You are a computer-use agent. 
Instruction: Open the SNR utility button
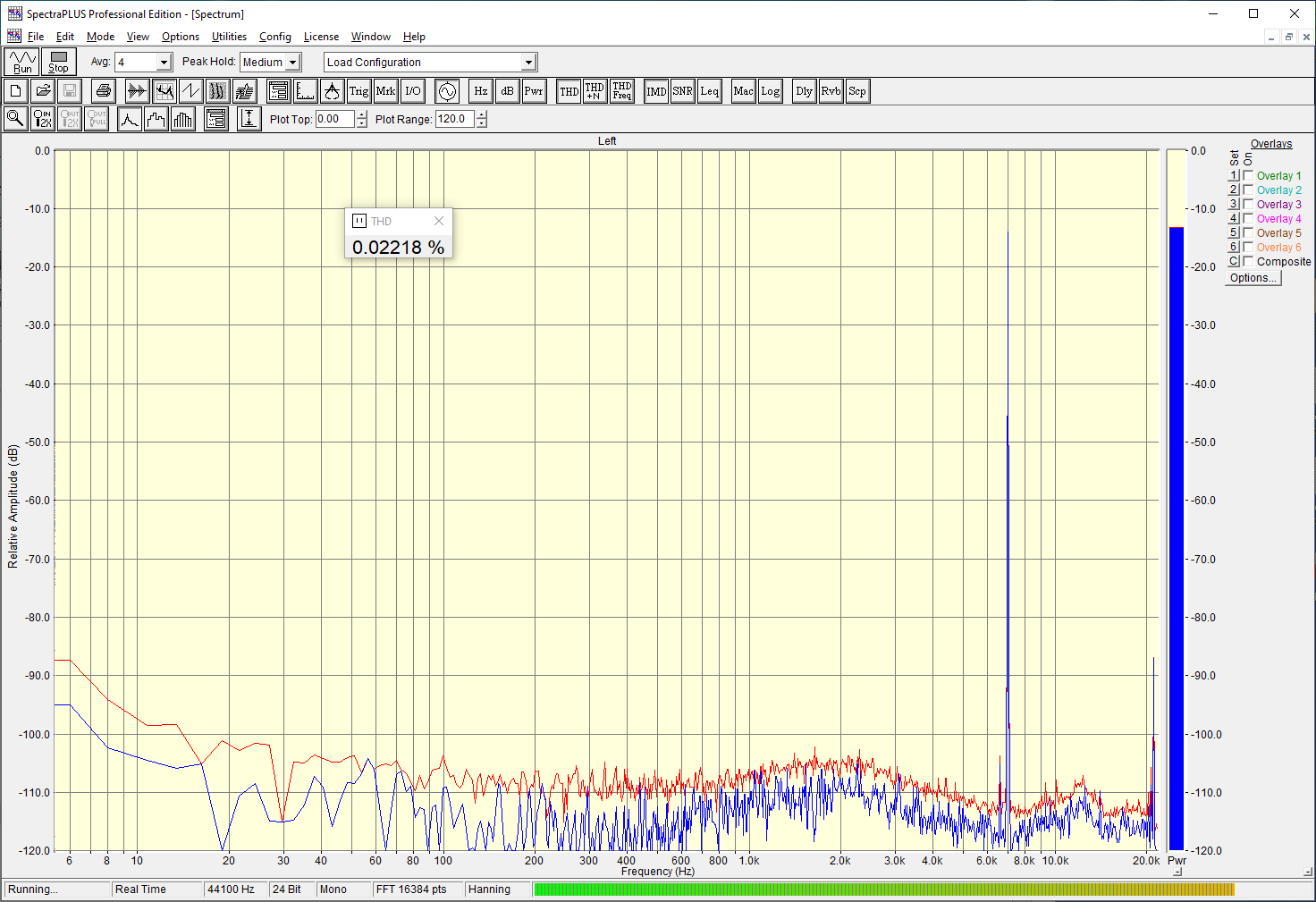coord(682,91)
